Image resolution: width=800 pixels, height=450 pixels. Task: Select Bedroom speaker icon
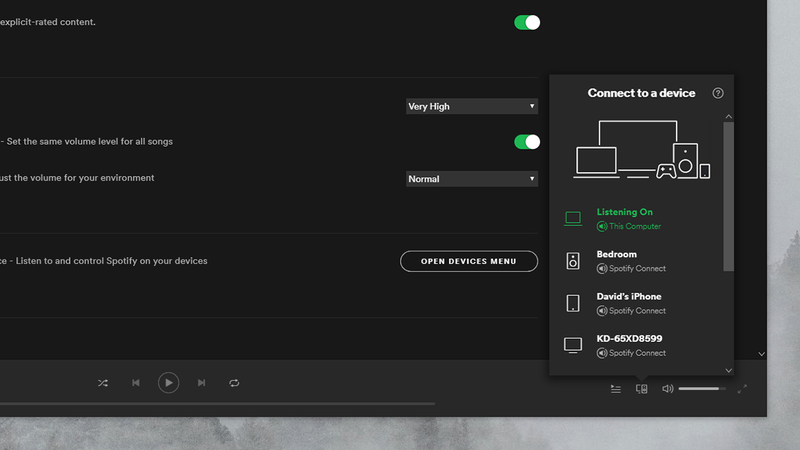coord(573,261)
